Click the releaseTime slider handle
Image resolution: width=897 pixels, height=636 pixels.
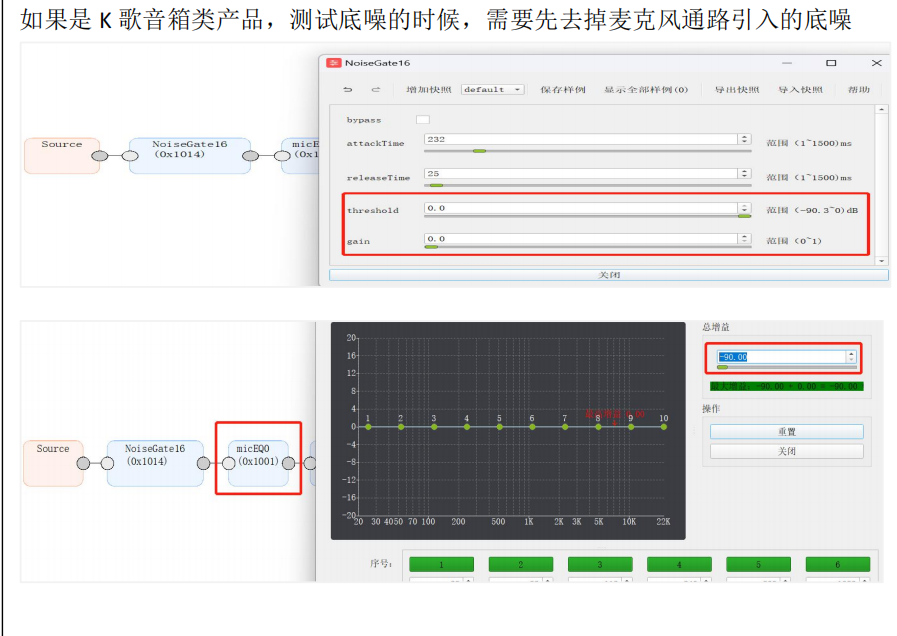436,185
